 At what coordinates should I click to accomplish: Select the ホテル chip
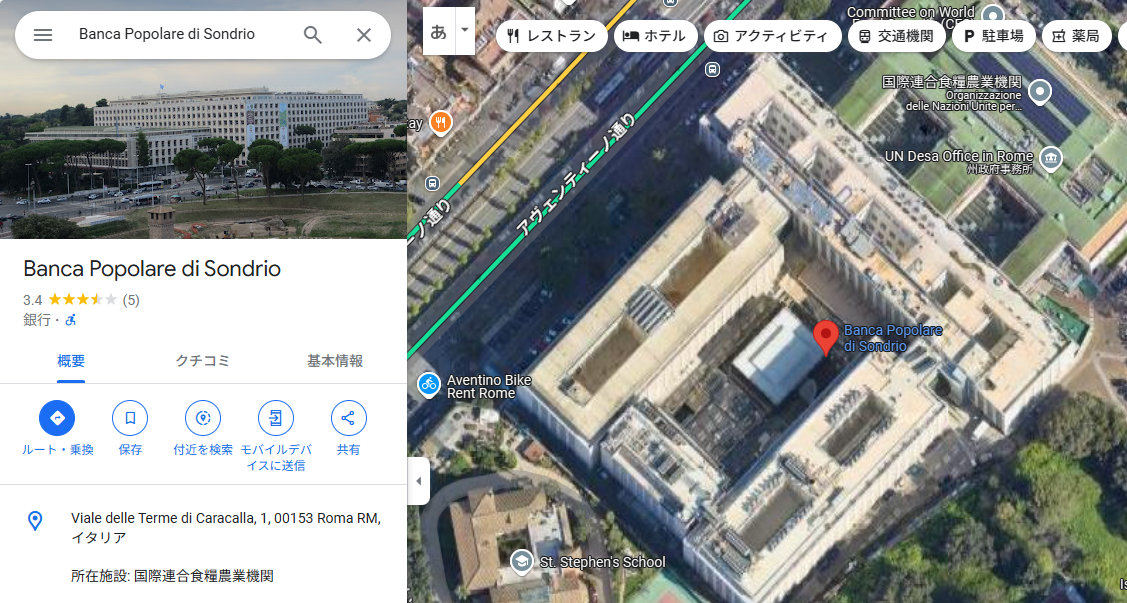(655, 36)
